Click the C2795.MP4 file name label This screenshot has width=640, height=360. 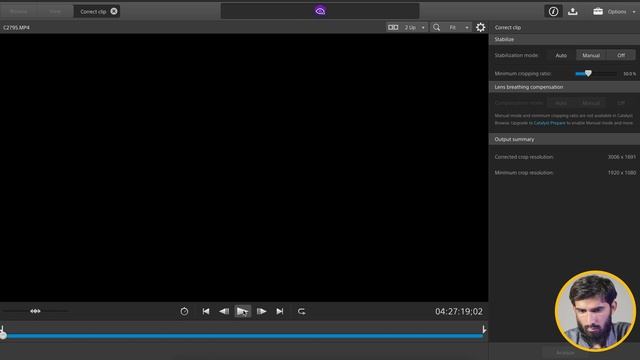16,28
